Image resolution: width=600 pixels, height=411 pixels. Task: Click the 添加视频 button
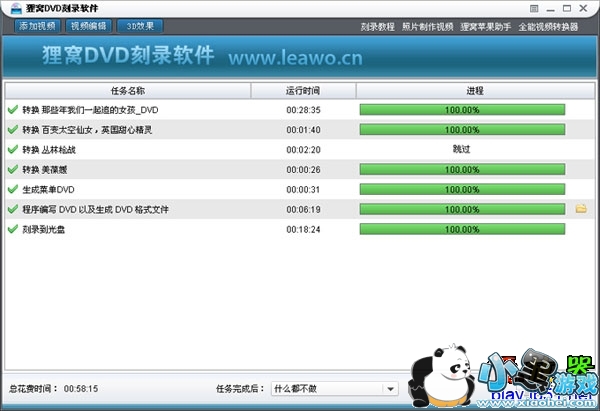[x=37, y=26]
